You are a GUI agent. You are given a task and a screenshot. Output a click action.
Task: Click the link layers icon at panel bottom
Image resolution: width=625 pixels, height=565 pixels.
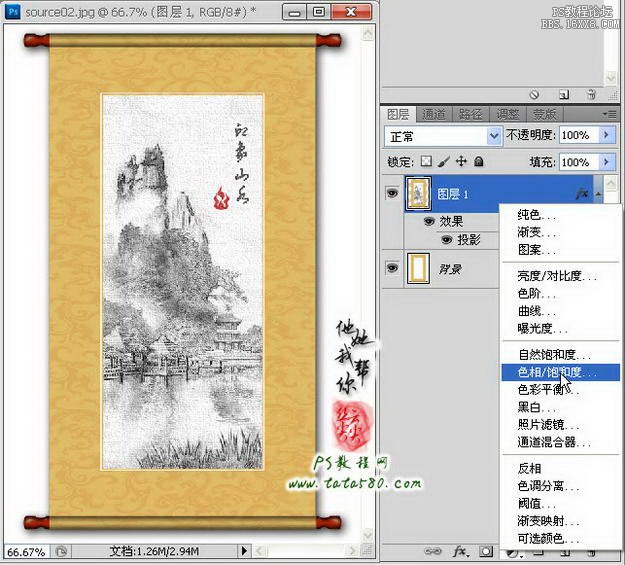(432, 551)
